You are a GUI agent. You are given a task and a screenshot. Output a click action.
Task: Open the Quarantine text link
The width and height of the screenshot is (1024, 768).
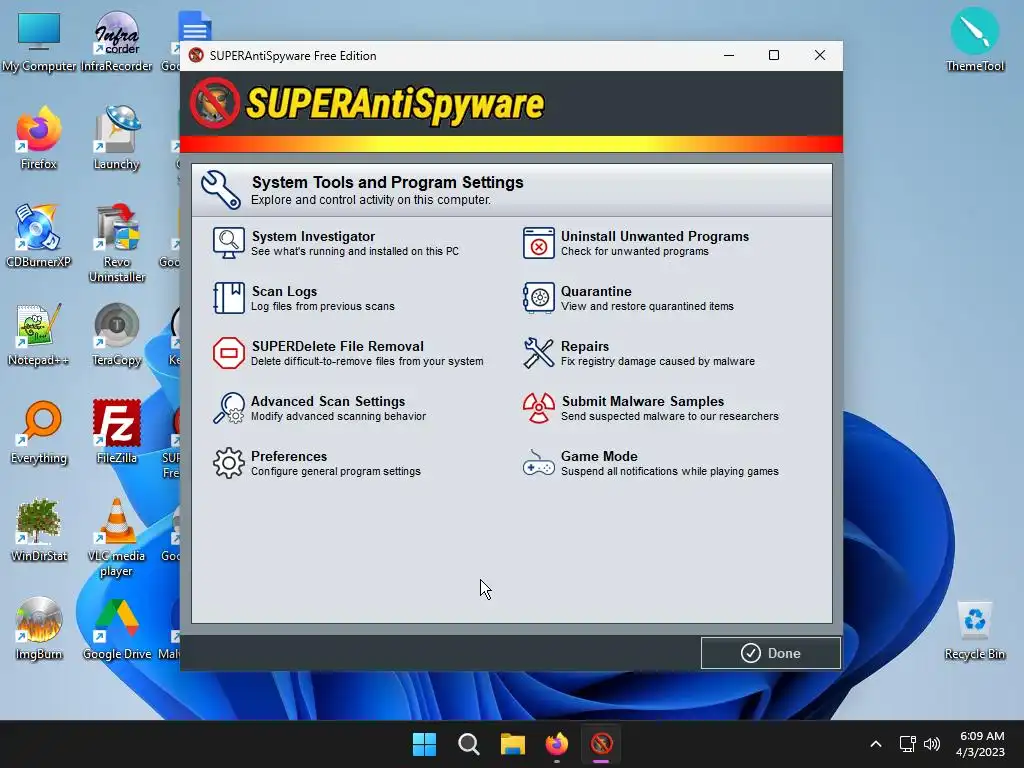(x=596, y=291)
